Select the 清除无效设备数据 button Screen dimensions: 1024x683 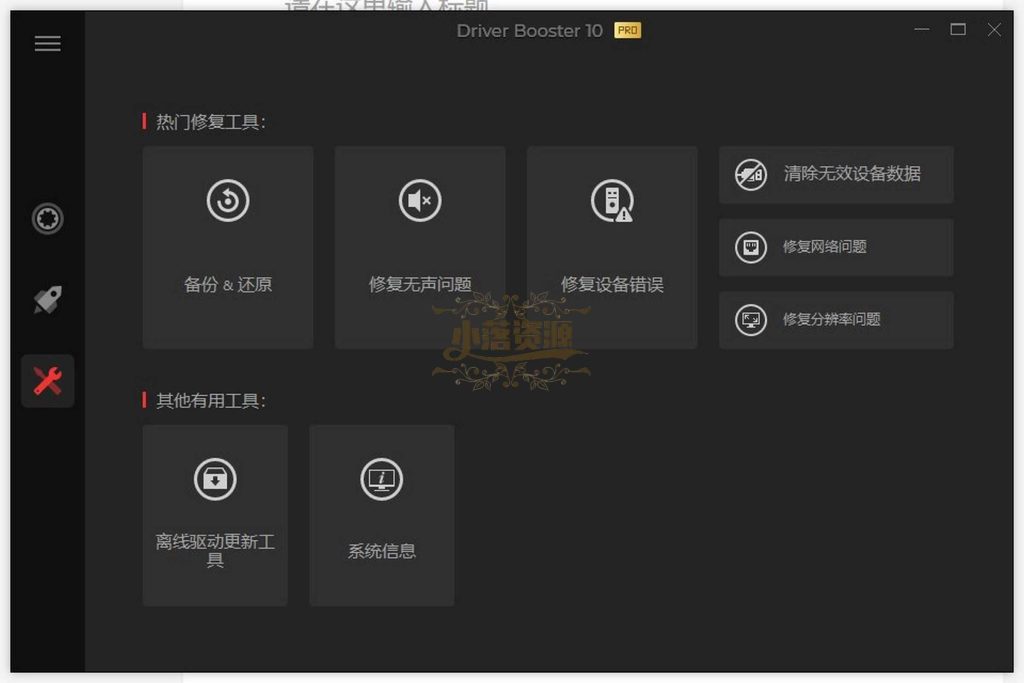point(836,174)
